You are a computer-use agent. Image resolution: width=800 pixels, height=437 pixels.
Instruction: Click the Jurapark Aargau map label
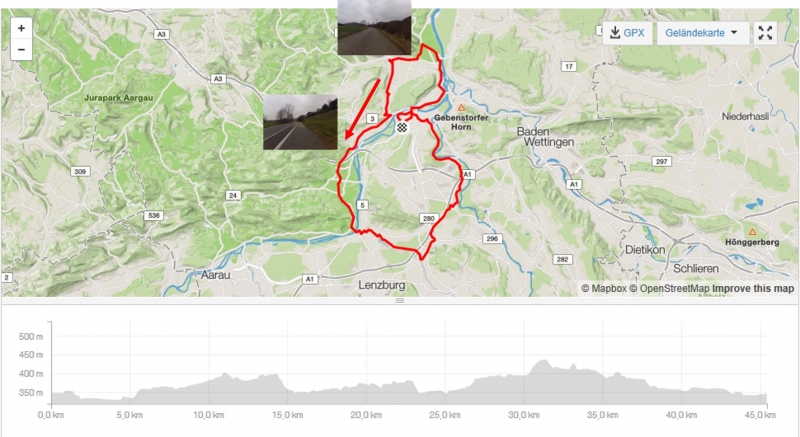[x=118, y=97]
